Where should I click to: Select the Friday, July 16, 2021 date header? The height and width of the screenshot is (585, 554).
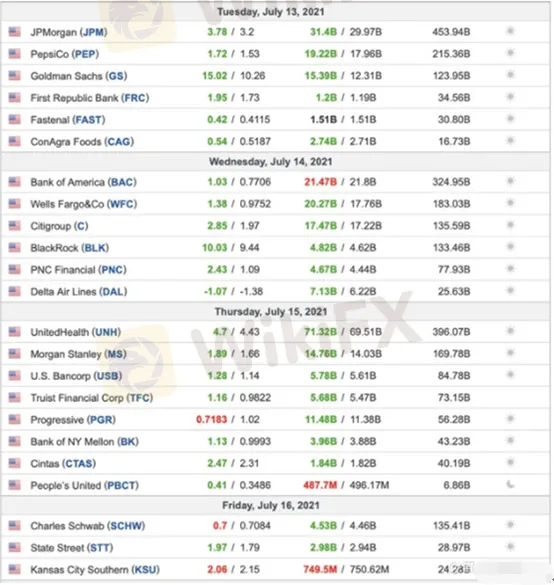[x=271, y=506]
